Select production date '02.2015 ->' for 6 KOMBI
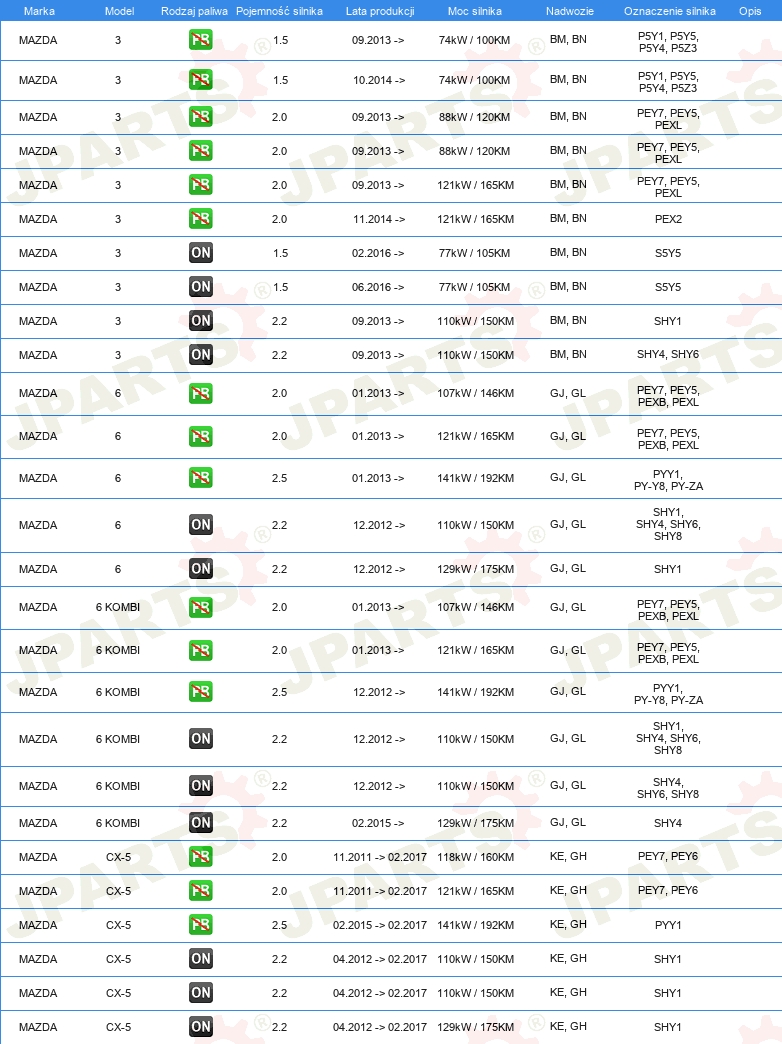The height and width of the screenshot is (1044, 782). click(378, 823)
